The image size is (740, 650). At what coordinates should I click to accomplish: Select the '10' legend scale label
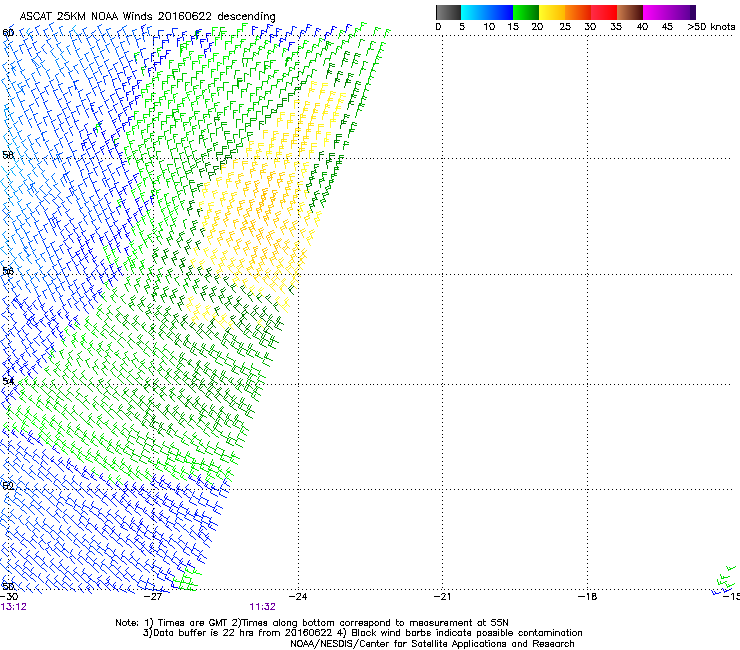point(489,27)
